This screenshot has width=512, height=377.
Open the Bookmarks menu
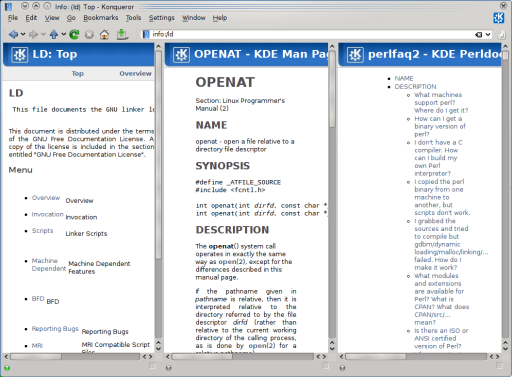[x=101, y=18]
